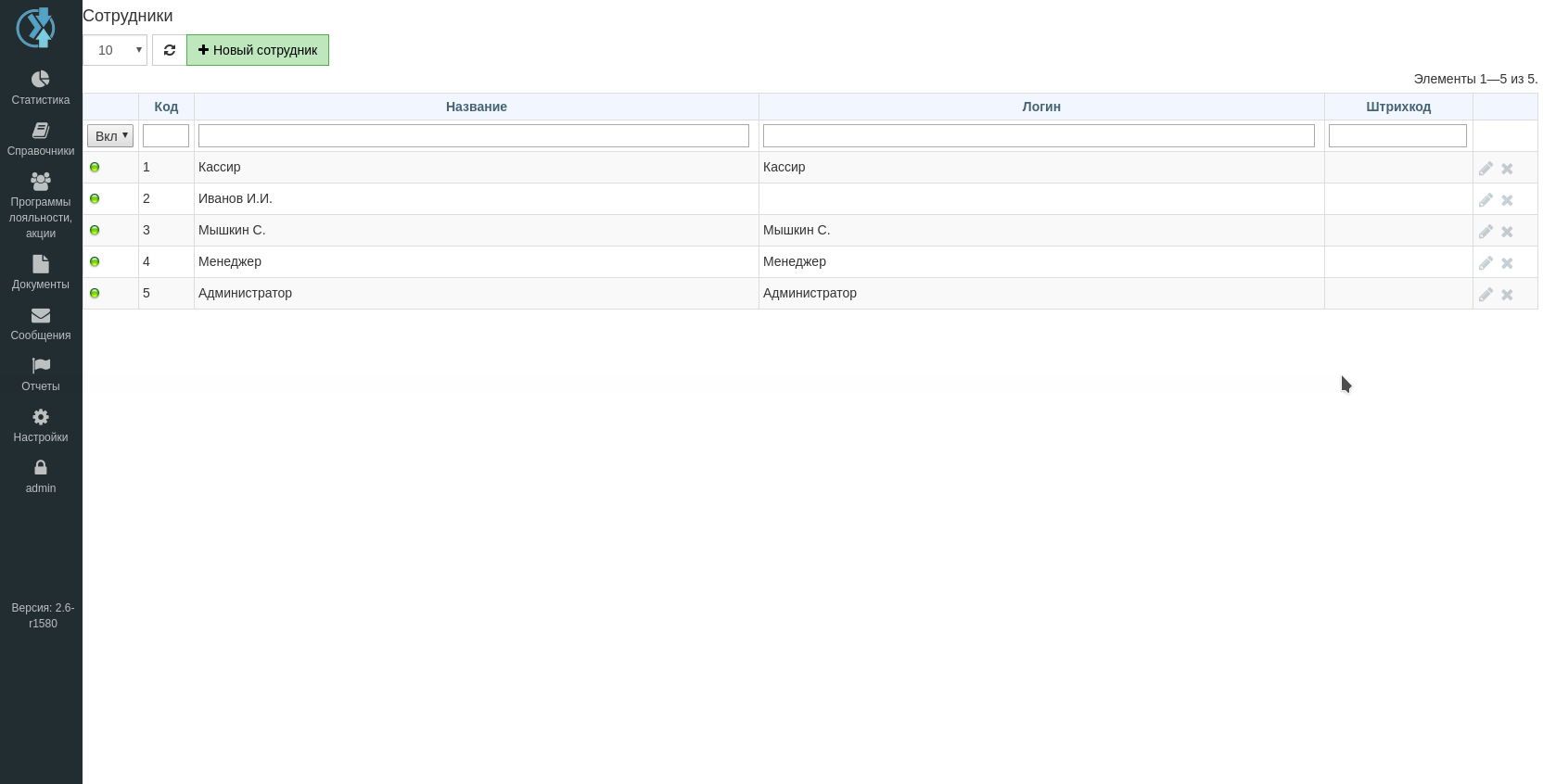Sort by the Код column header
The height and width of the screenshot is (784, 1556).
(x=166, y=107)
